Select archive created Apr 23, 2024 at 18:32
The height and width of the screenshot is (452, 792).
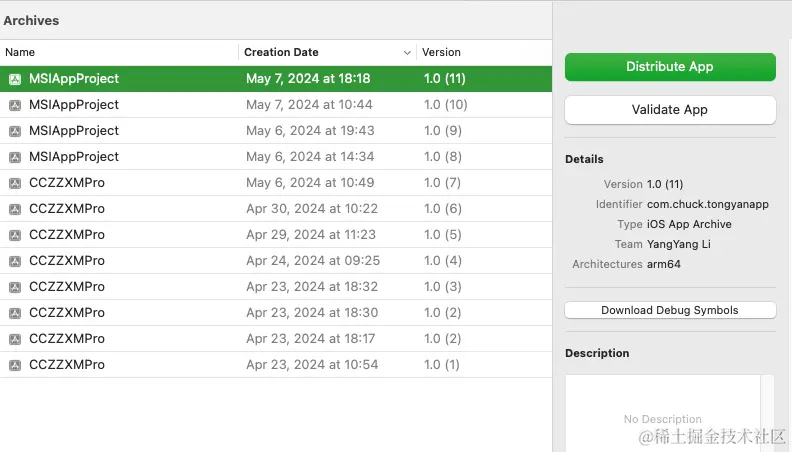(276, 287)
